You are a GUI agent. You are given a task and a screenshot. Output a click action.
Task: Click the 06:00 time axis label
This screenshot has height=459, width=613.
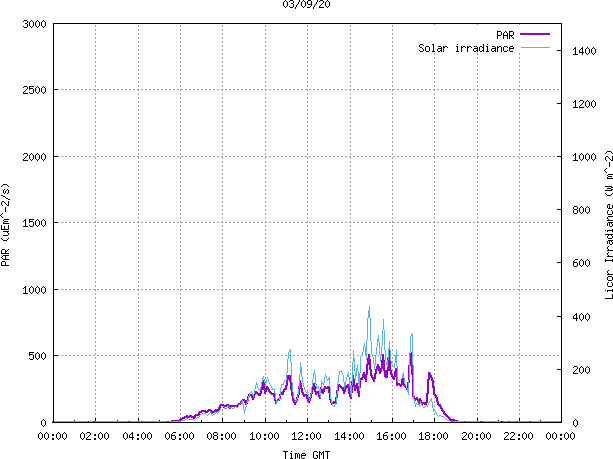click(x=179, y=436)
